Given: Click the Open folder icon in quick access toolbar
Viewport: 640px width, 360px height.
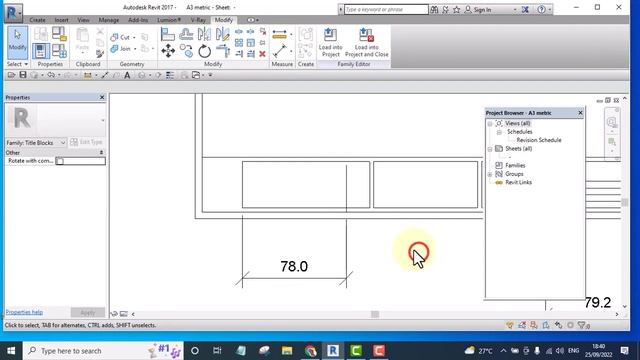Looking at the screenshot, I should (x=11, y=75).
